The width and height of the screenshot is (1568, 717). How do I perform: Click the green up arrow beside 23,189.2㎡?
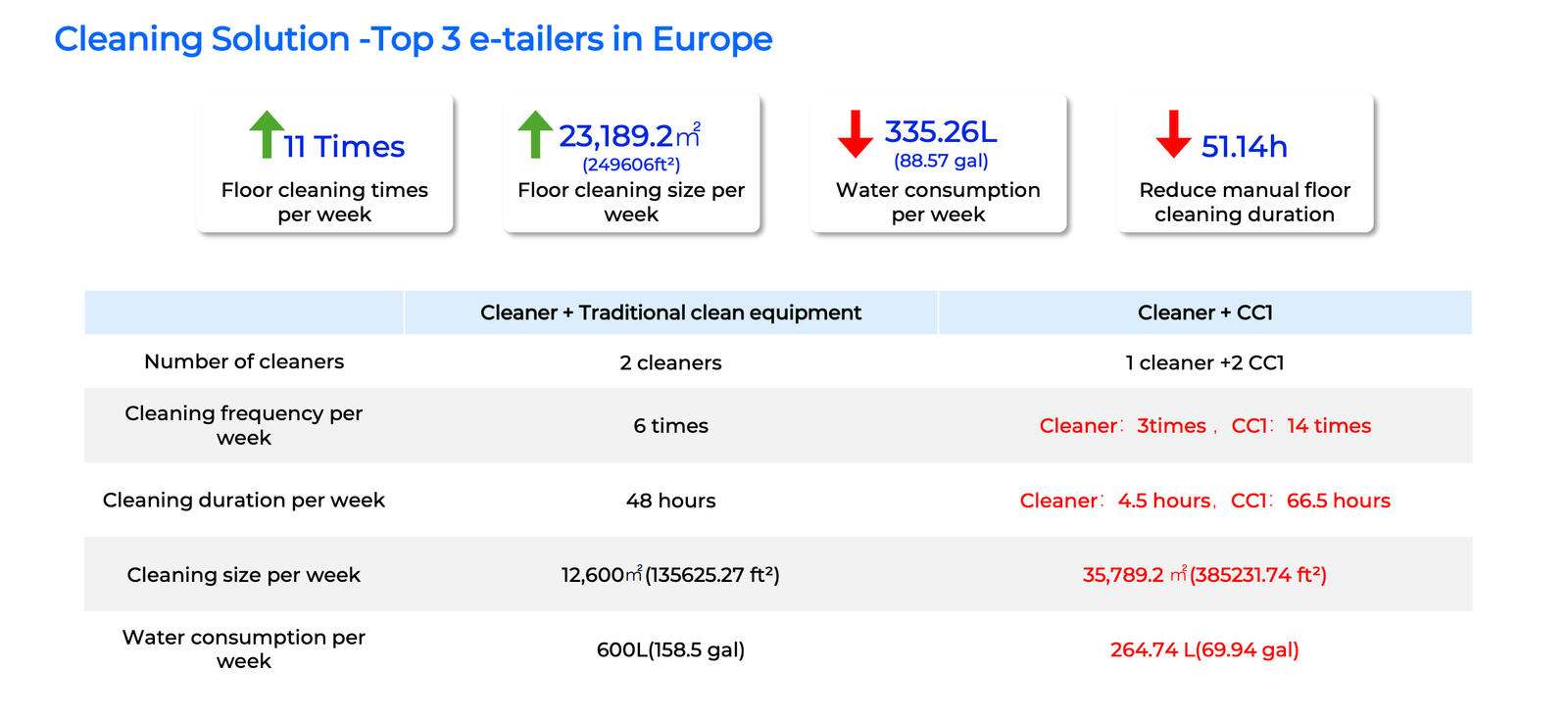click(535, 134)
